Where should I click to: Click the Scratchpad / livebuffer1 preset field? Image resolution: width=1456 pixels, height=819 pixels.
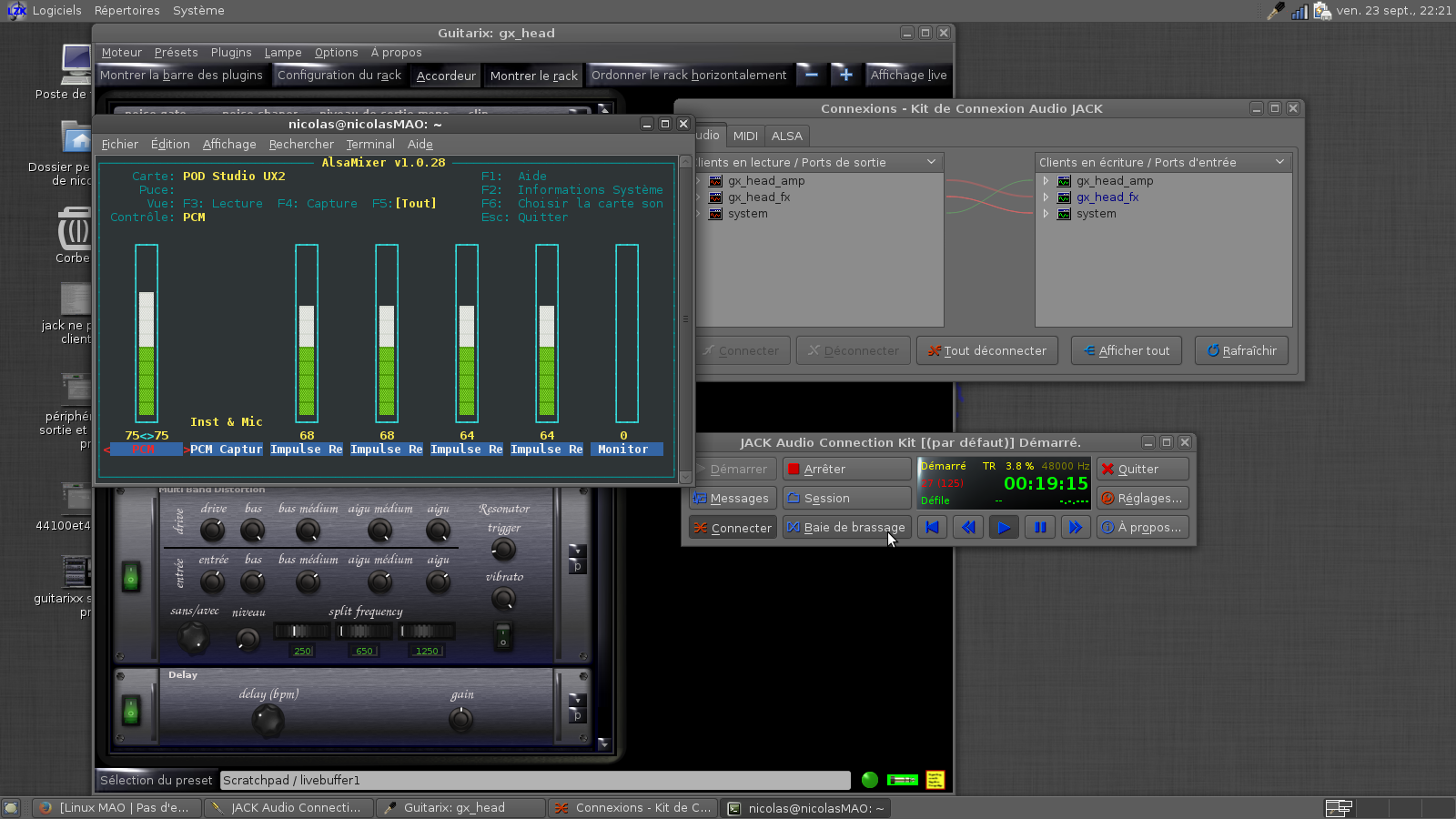[535, 780]
